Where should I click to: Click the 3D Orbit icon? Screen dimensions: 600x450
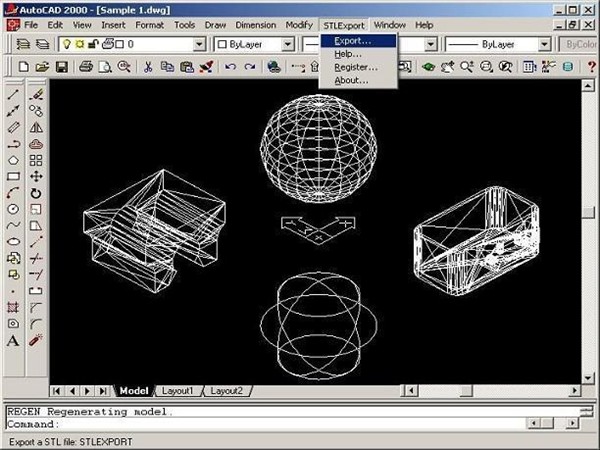[x=429, y=67]
